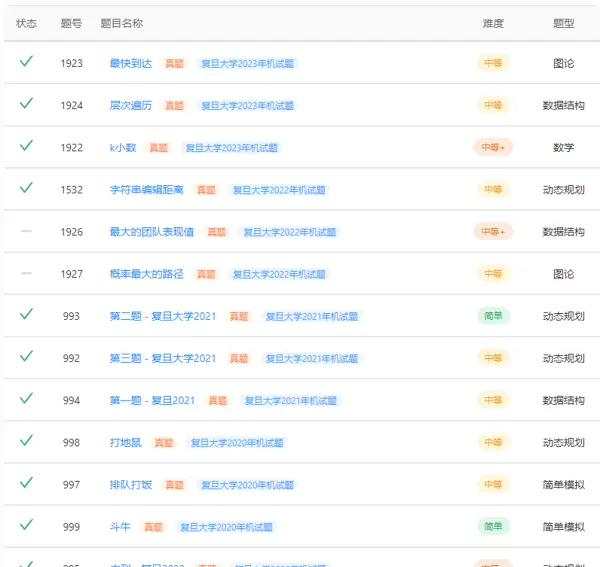
Task: Click the 真题 tag next to 最快到达
Action: (175, 63)
